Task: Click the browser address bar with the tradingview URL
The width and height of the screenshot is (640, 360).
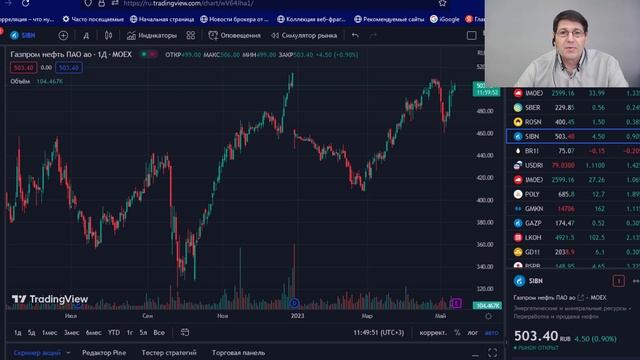Action: click(x=261, y=3)
